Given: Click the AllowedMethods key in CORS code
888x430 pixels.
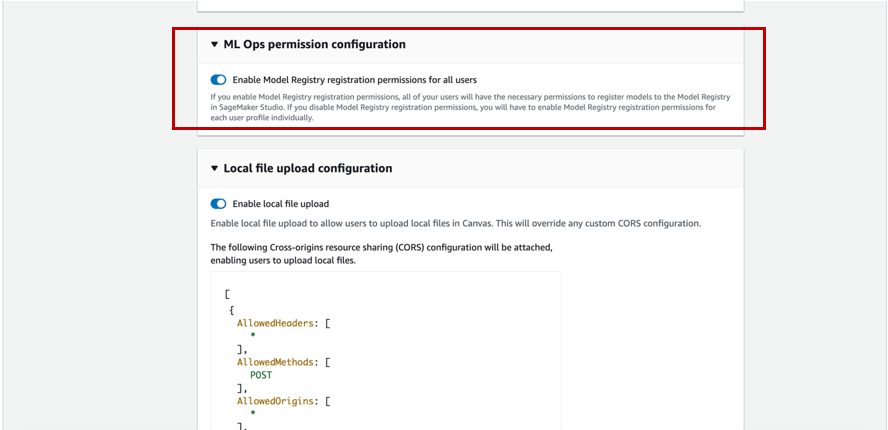Looking at the screenshot, I should pyautogui.click(x=275, y=363).
